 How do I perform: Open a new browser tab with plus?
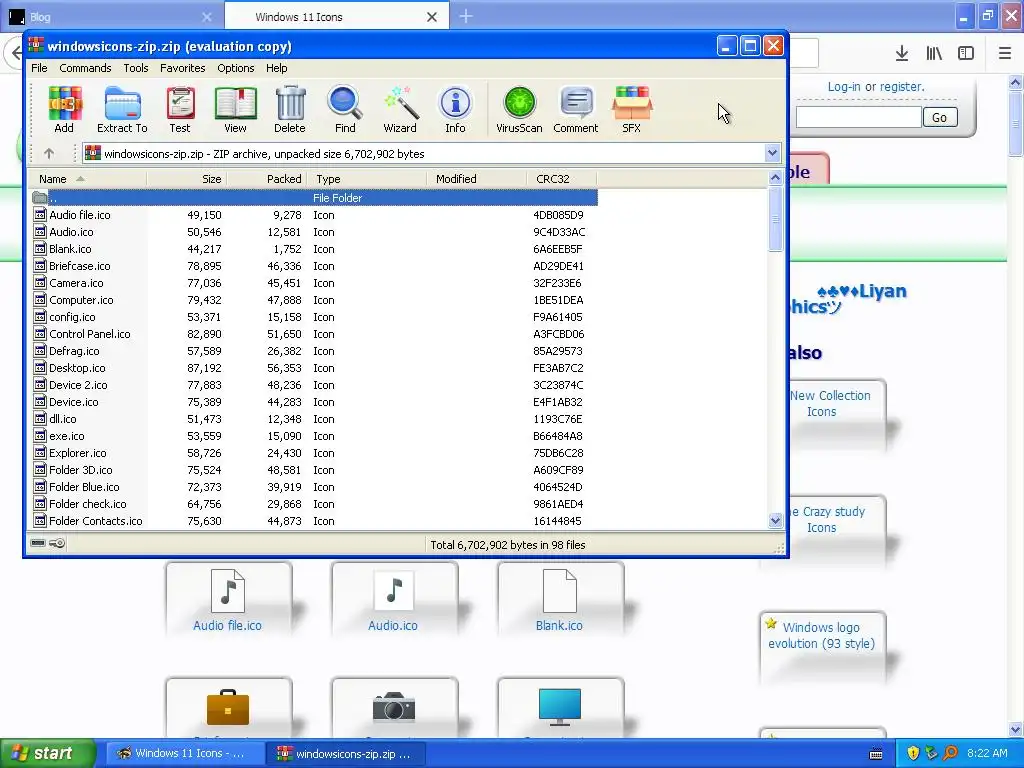click(466, 16)
